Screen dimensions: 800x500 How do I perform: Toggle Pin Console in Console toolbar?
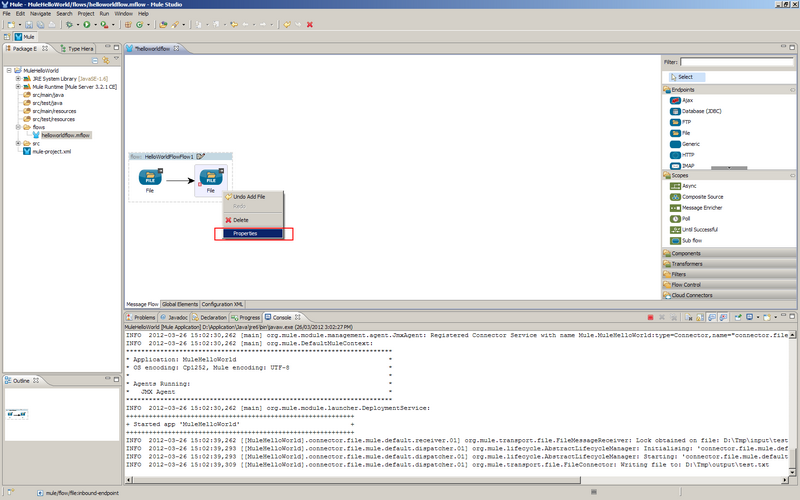738,317
